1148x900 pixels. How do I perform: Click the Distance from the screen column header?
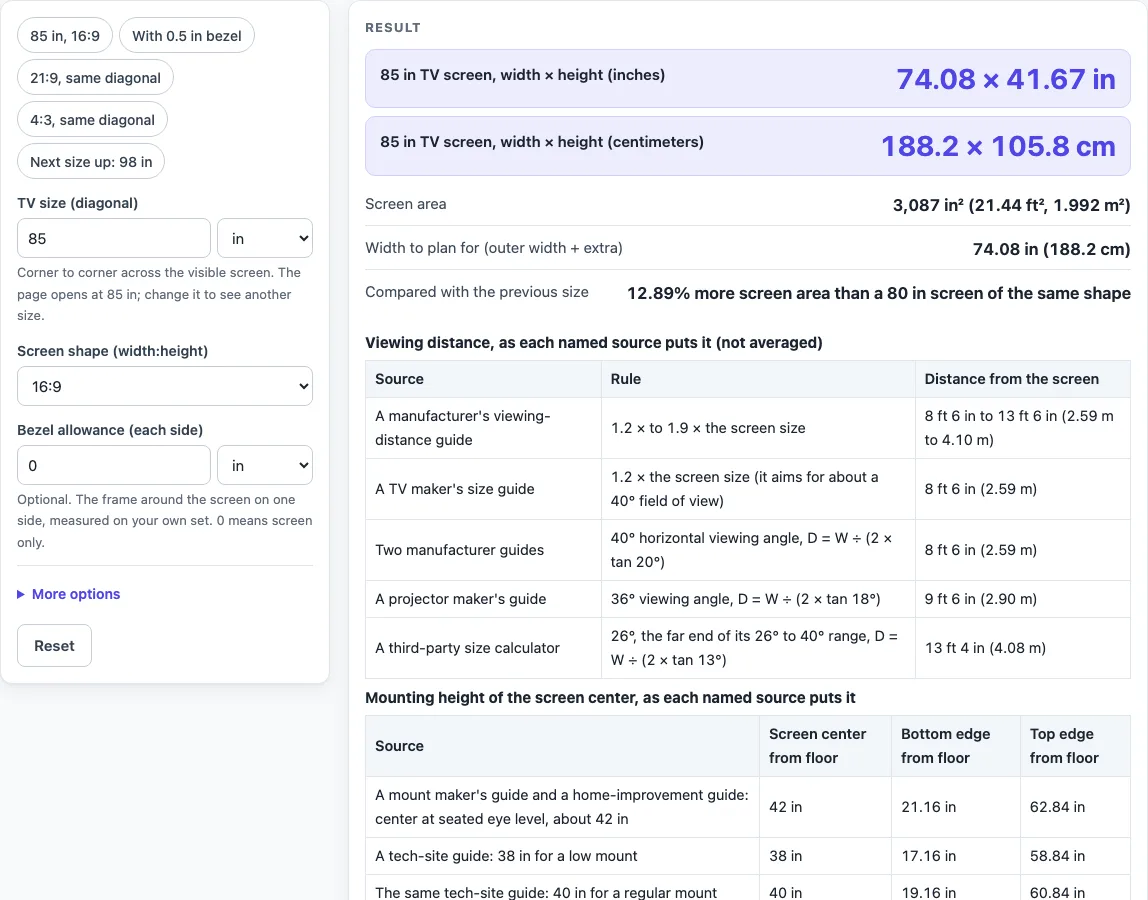[1011, 379]
